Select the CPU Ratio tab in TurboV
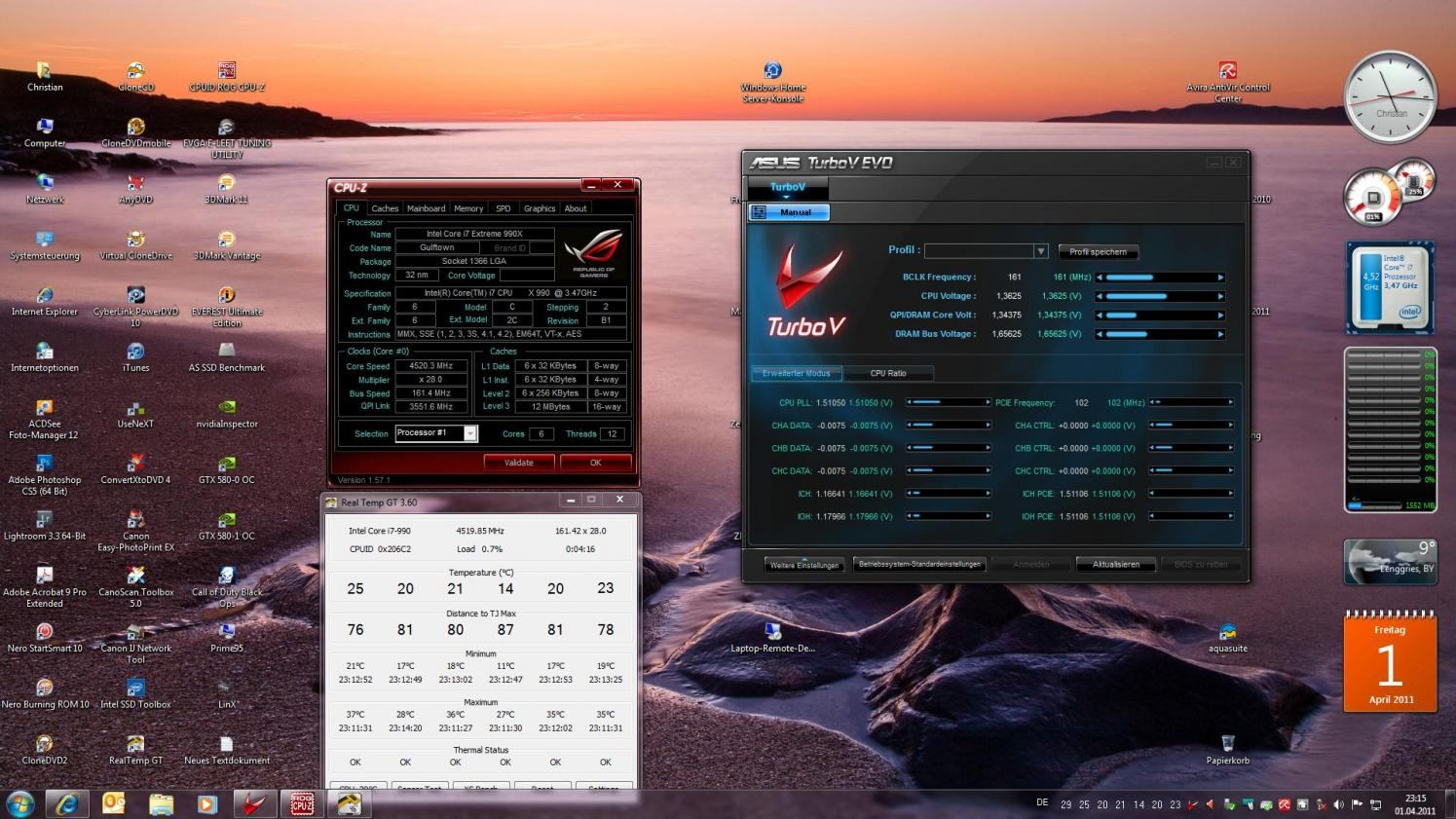Screen dimensions: 1456x819 (x=888, y=373)
